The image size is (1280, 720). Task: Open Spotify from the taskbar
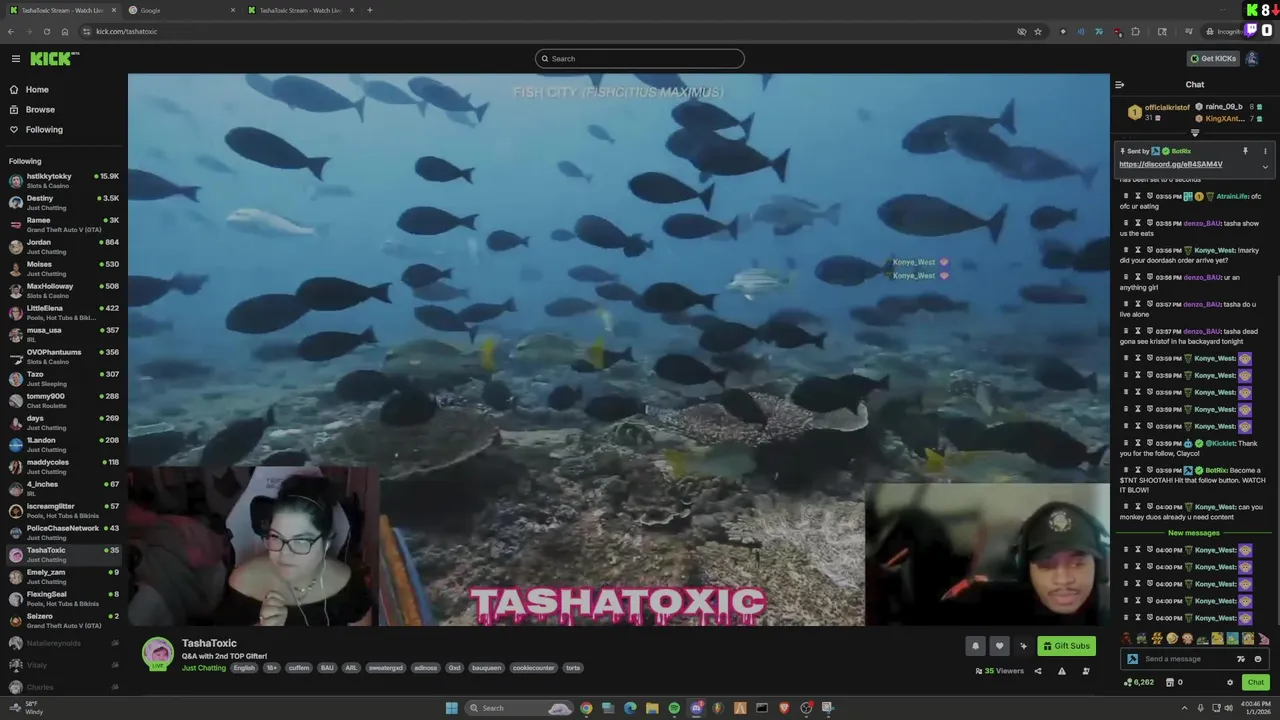coord(674,708)
